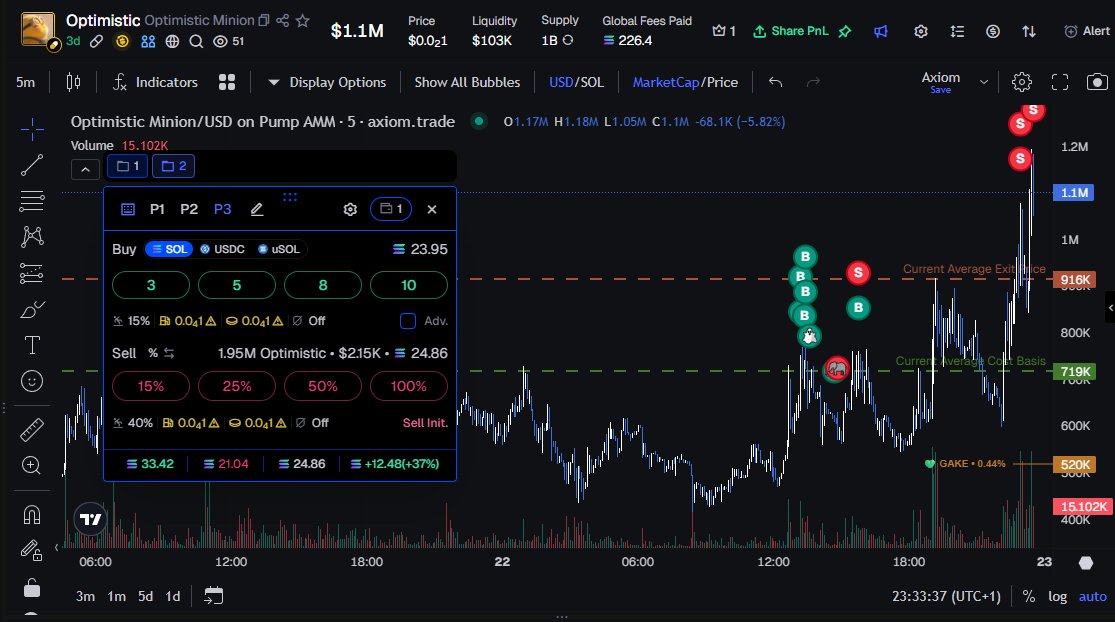This screenshot has height=622, width=1115.
Task: Open the website globe icon link
Action: 172,41
